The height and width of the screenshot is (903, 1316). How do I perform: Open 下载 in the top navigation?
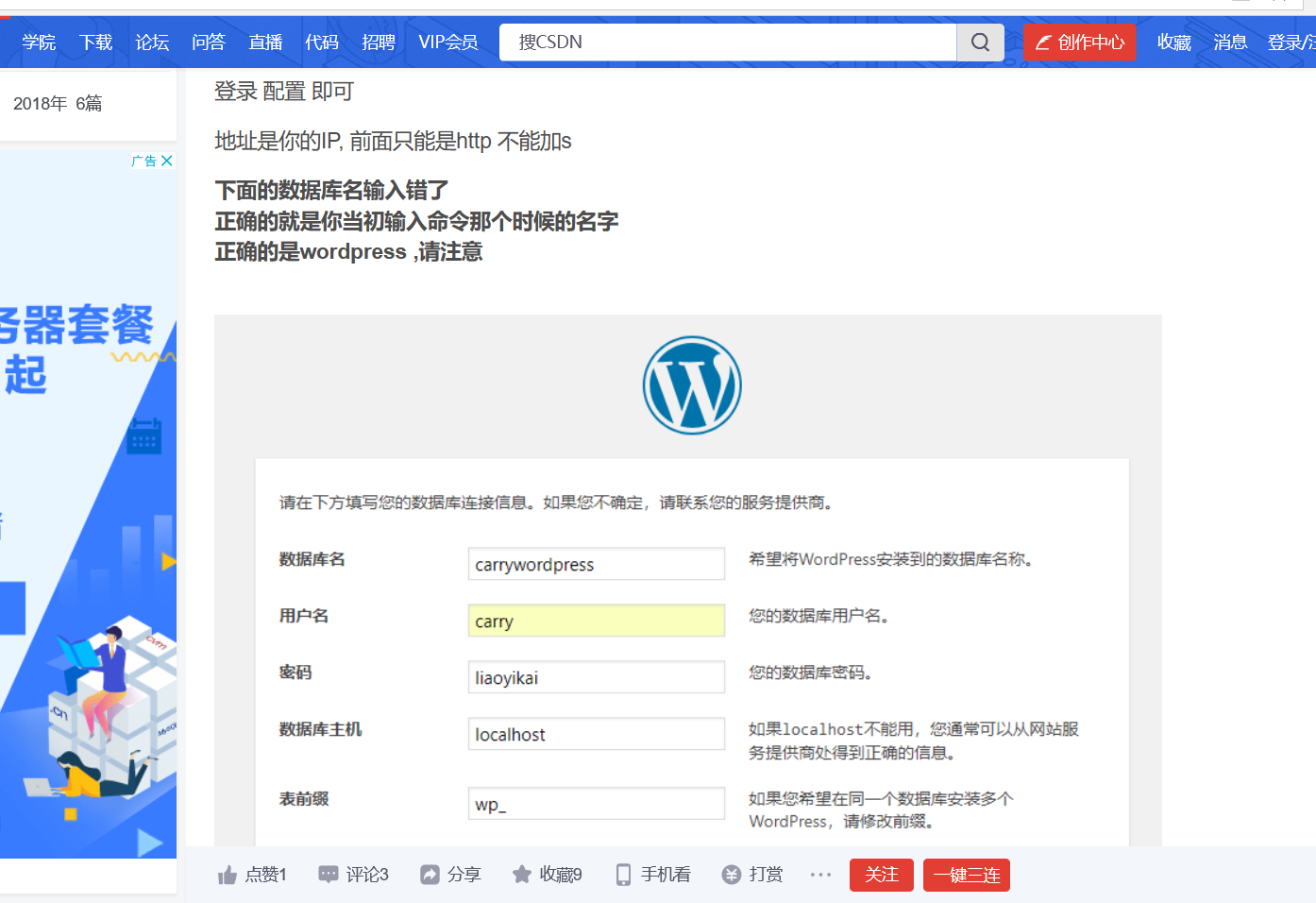(95, 43)
